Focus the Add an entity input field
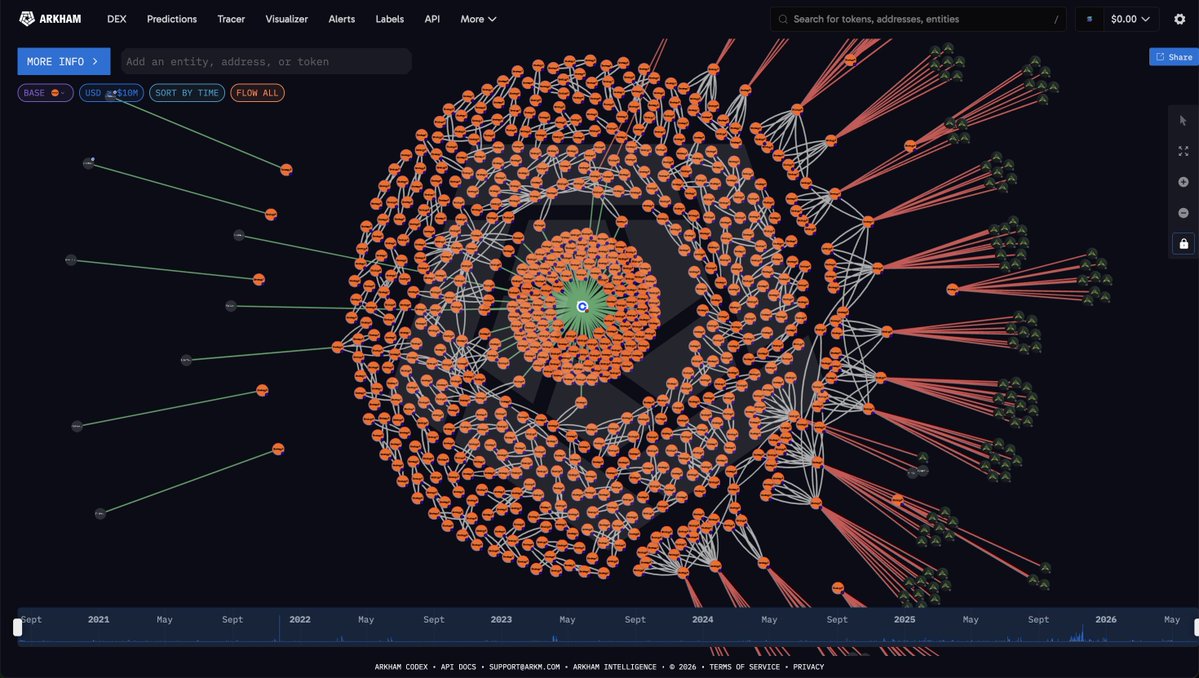1199x678 pixels. (266, 61)
